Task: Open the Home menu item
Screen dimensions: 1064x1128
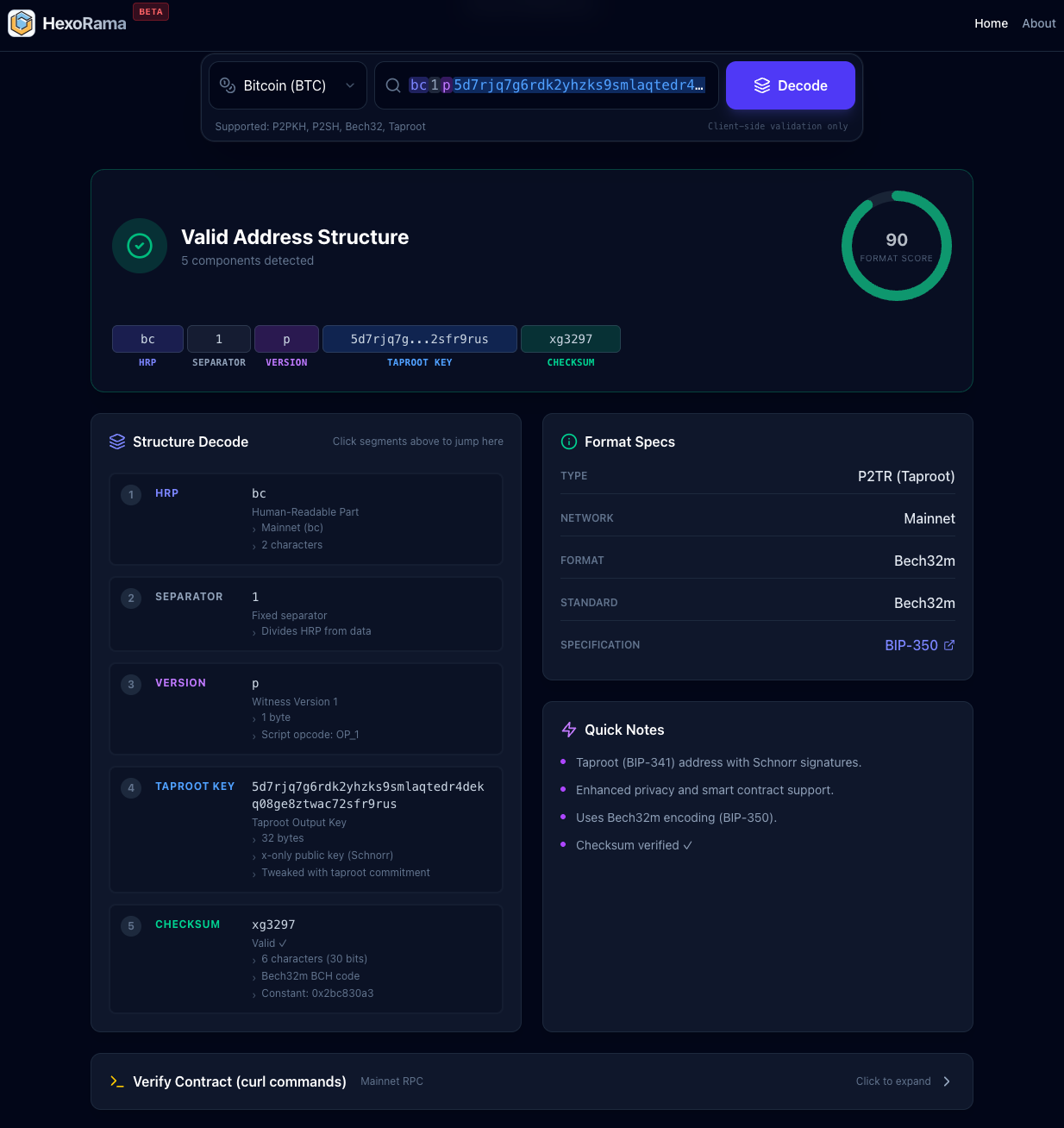Action: [x=991, y=23]
